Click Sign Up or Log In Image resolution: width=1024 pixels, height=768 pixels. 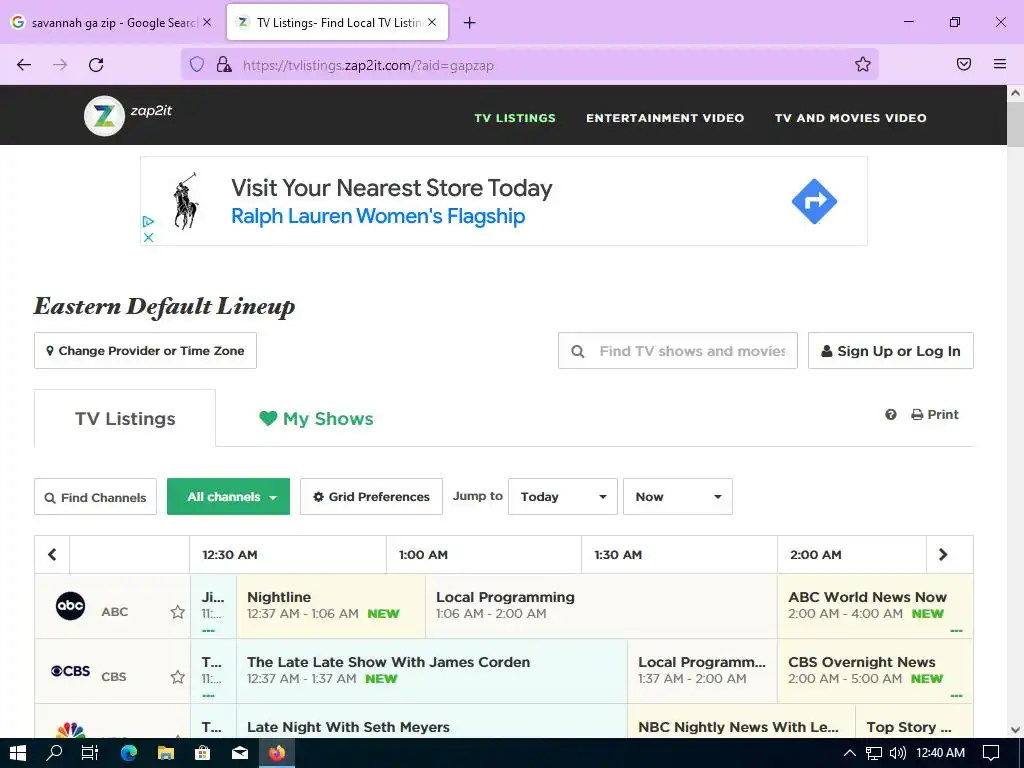click(891, 351)
